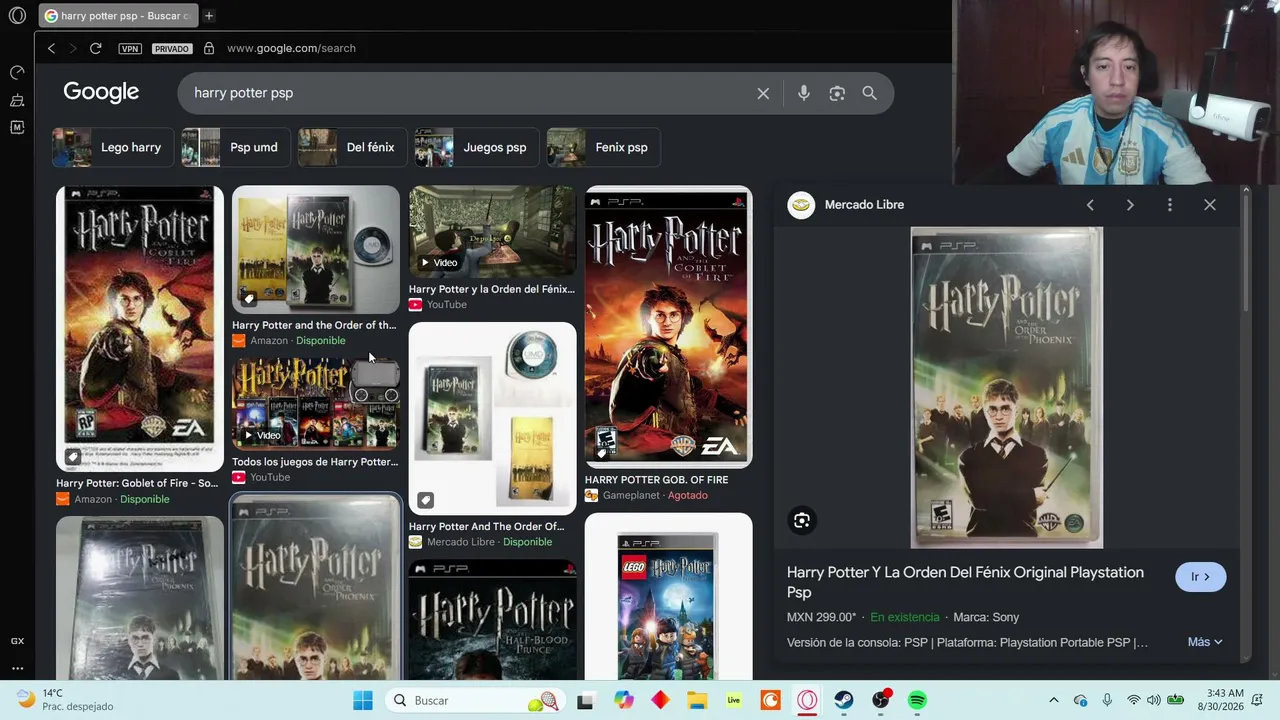Image resolution: width=1280 pixels, height=720 pixels.
Task: Open Mercado Libre source link in preview
Action: coord(846,205)
